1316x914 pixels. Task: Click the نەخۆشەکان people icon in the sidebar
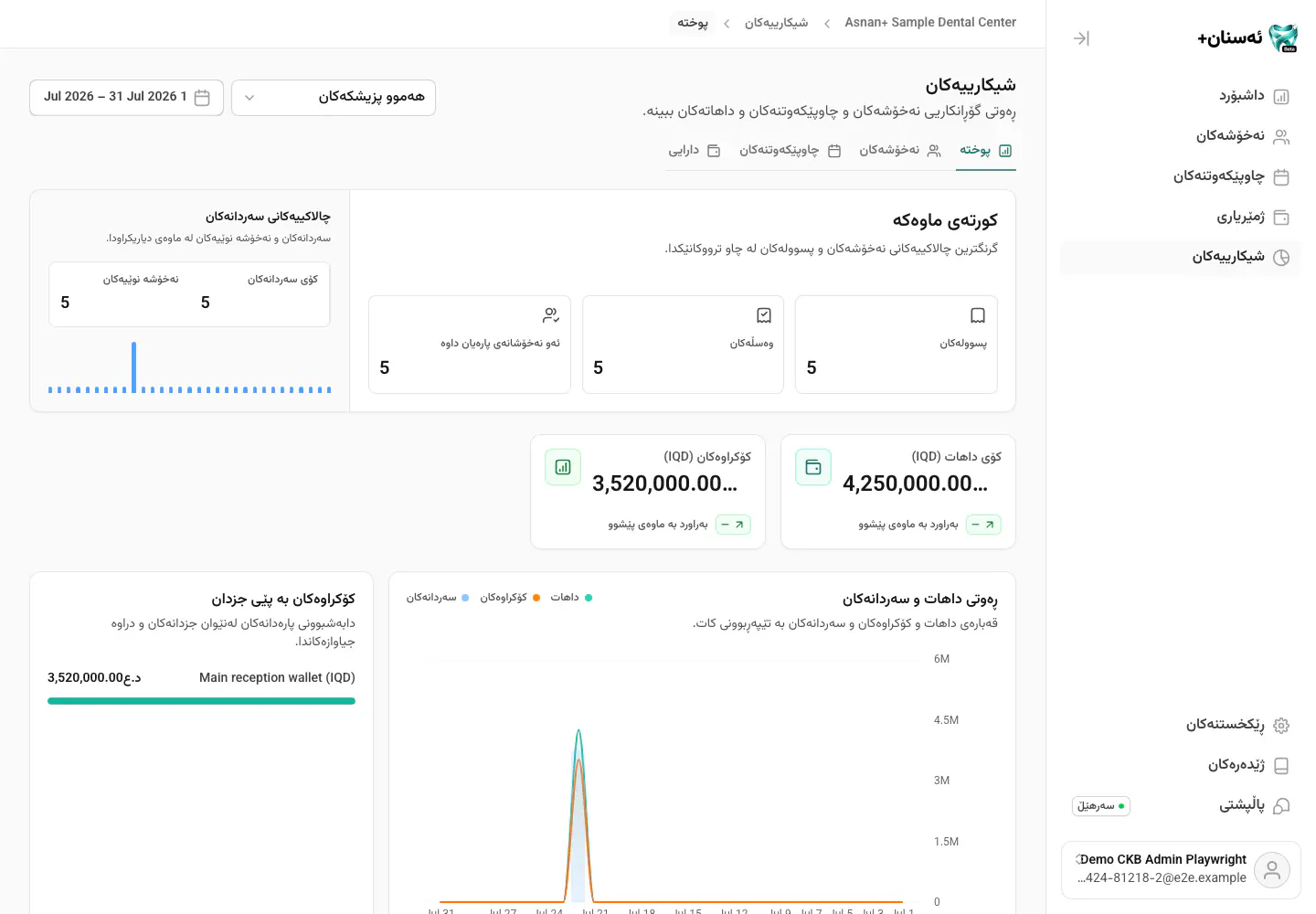tap(1281, 137)
